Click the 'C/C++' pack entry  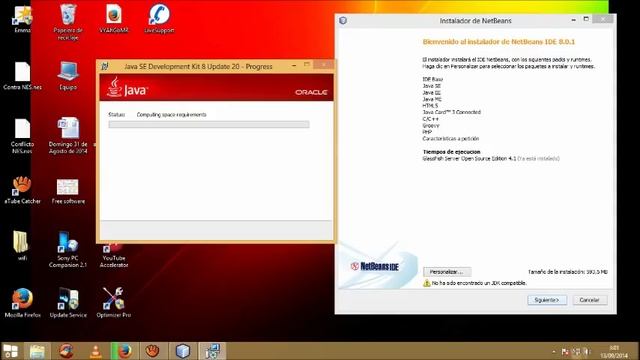pos(431,119)
